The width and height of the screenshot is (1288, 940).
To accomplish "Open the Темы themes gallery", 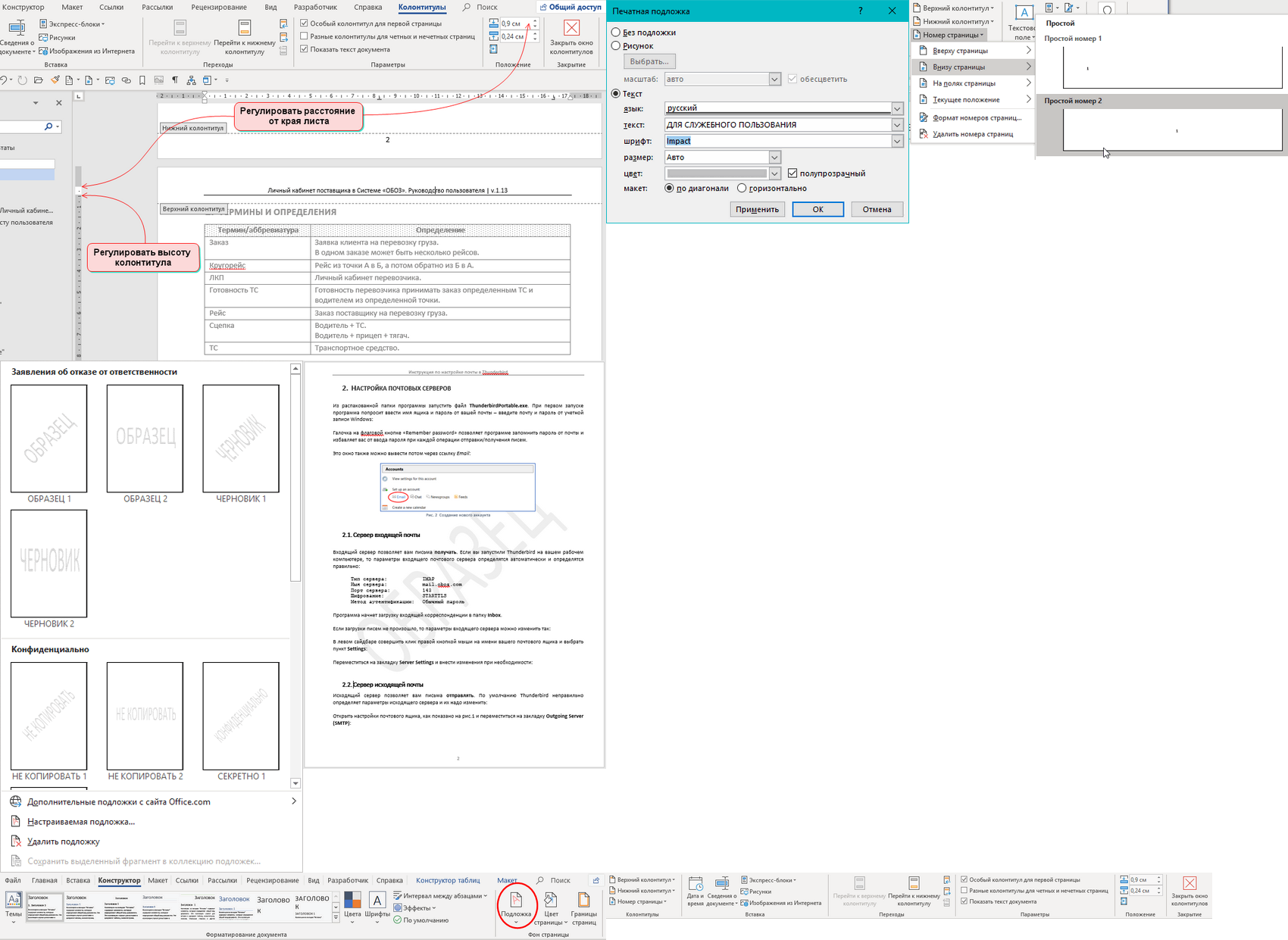I will 14,904.
